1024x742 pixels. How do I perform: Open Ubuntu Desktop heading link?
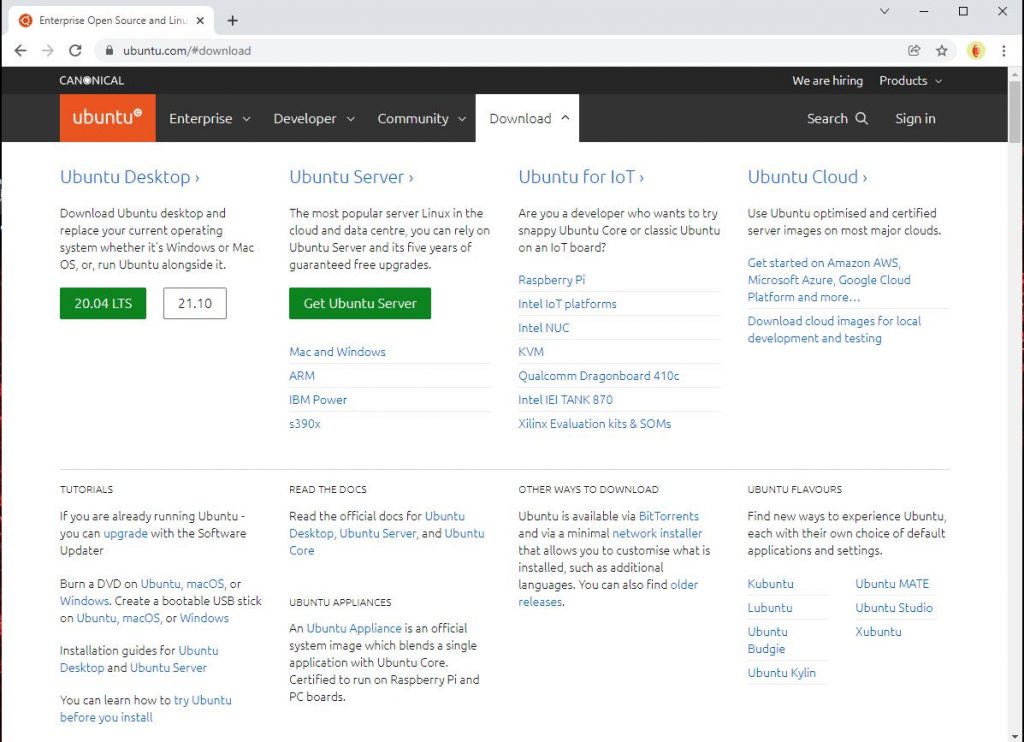click(129, 177)
